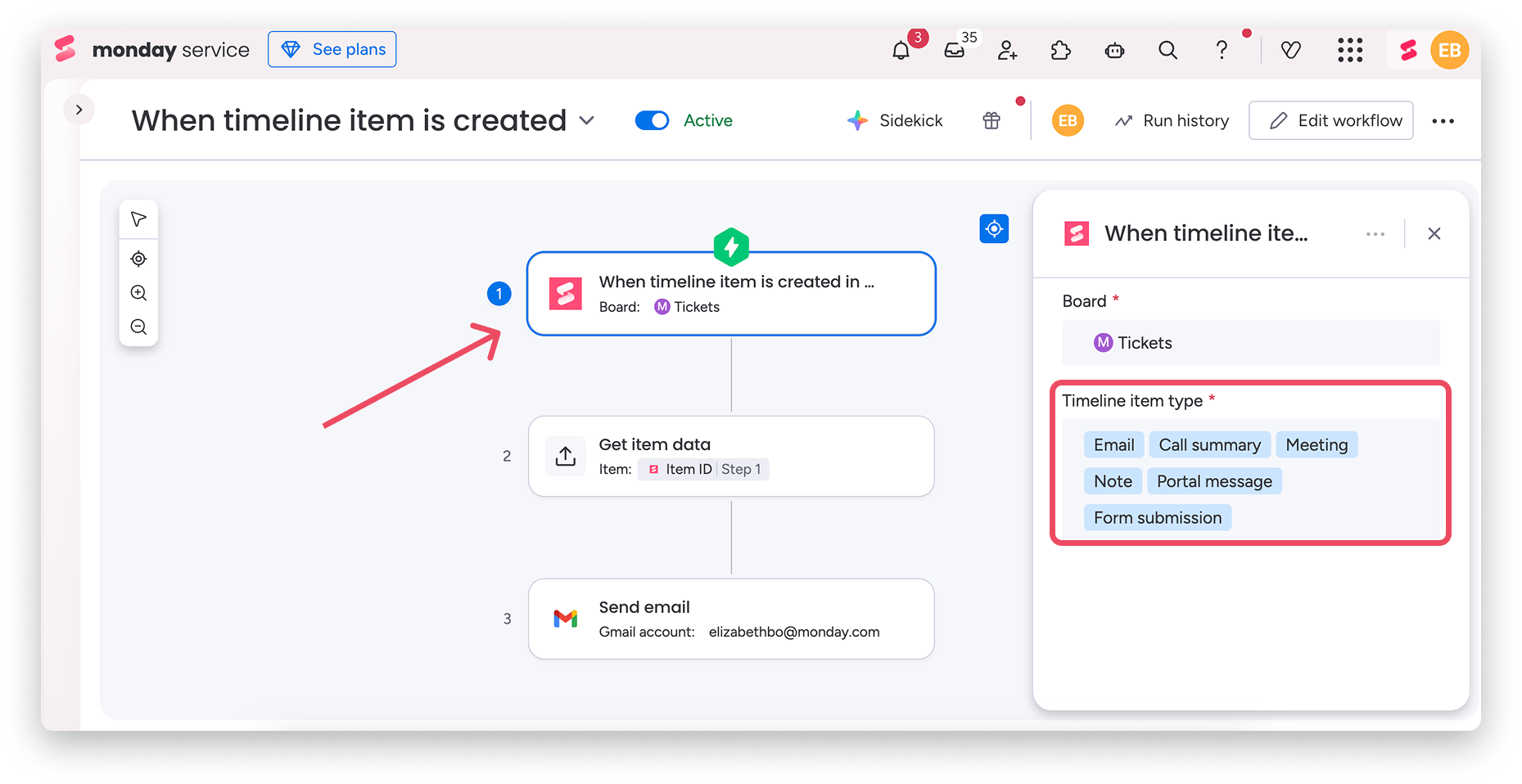
Task: Click the Gmail icon on Send email step
Action: click(566, 619)
